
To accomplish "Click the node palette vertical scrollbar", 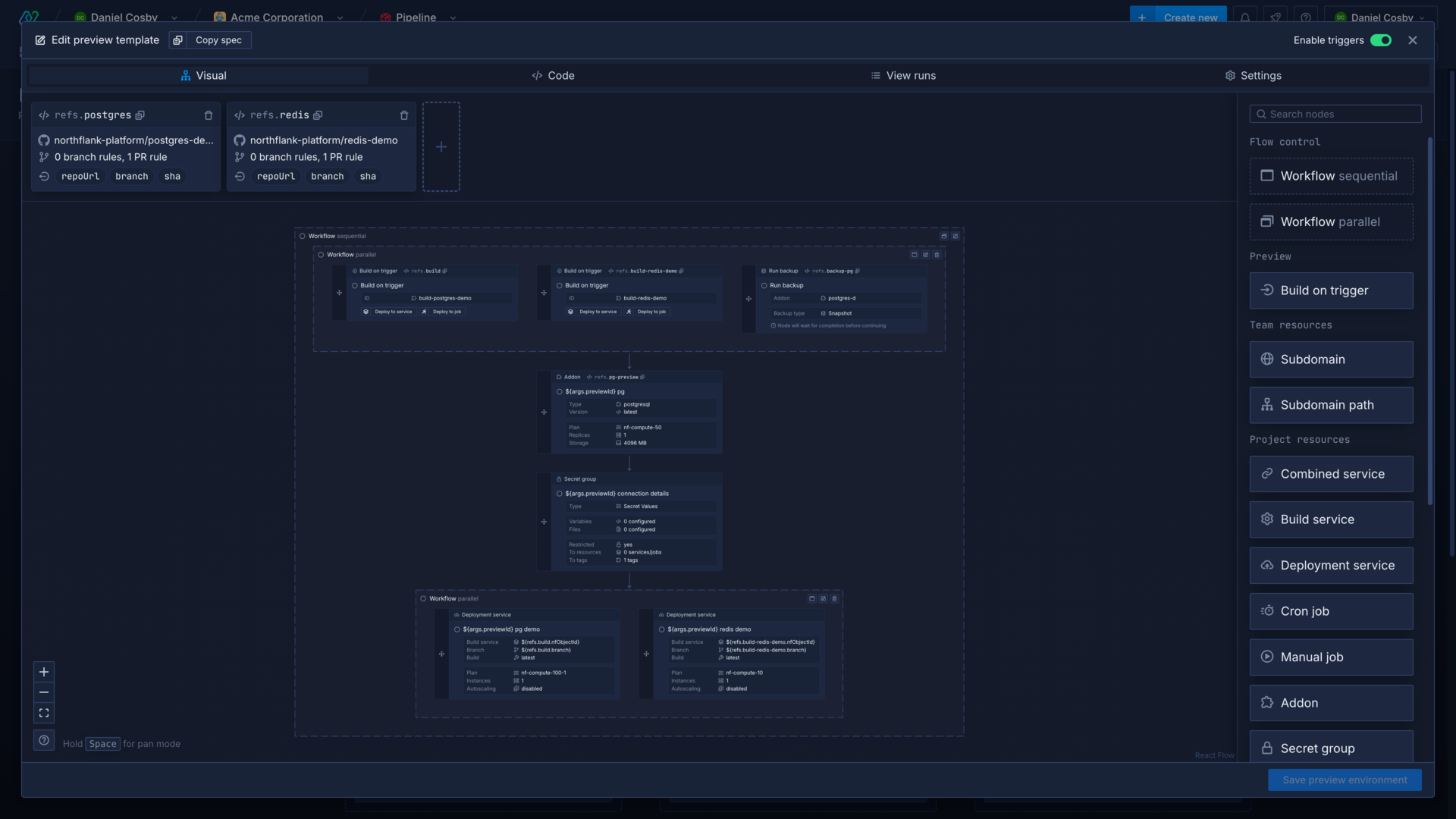I will (1429, 321).
